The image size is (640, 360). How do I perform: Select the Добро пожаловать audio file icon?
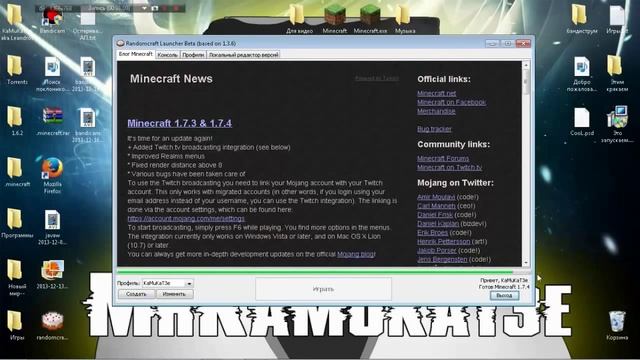coord(582,73)
